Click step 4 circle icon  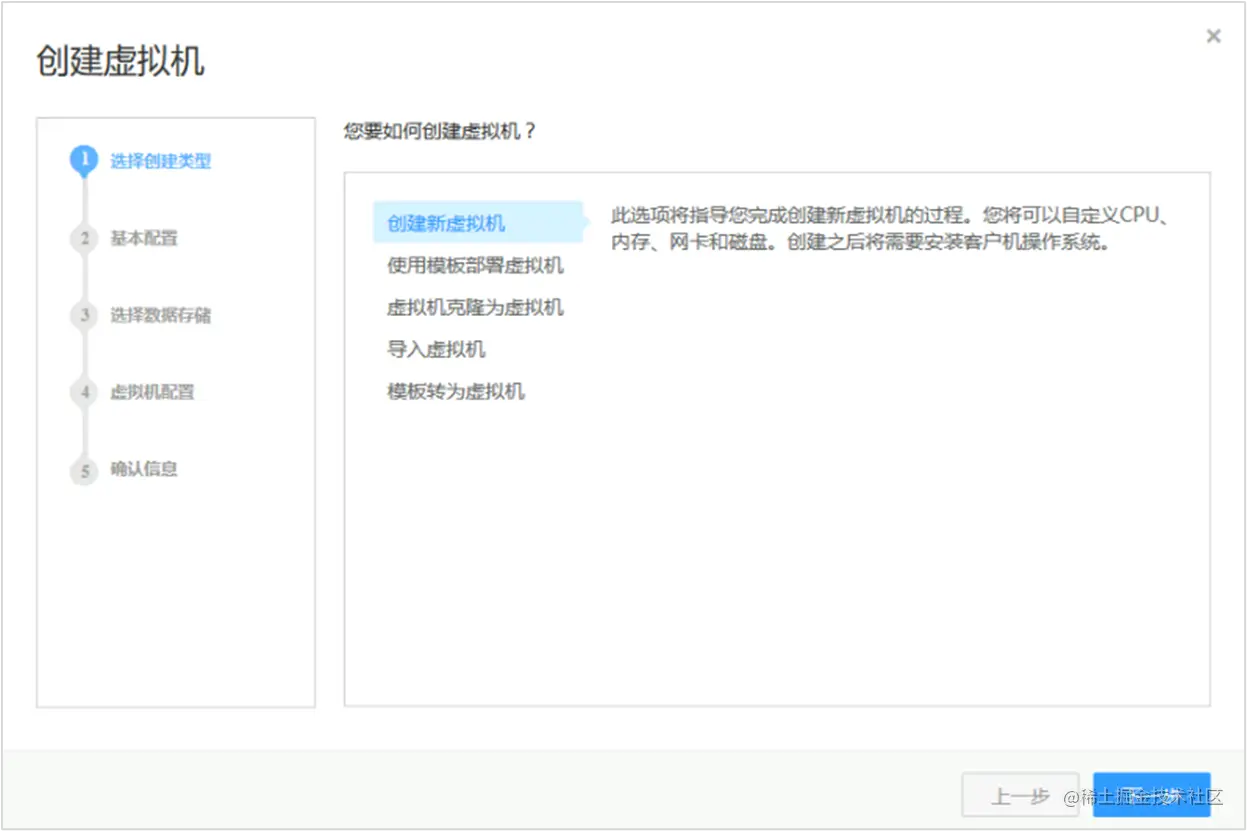pos(85,392)
